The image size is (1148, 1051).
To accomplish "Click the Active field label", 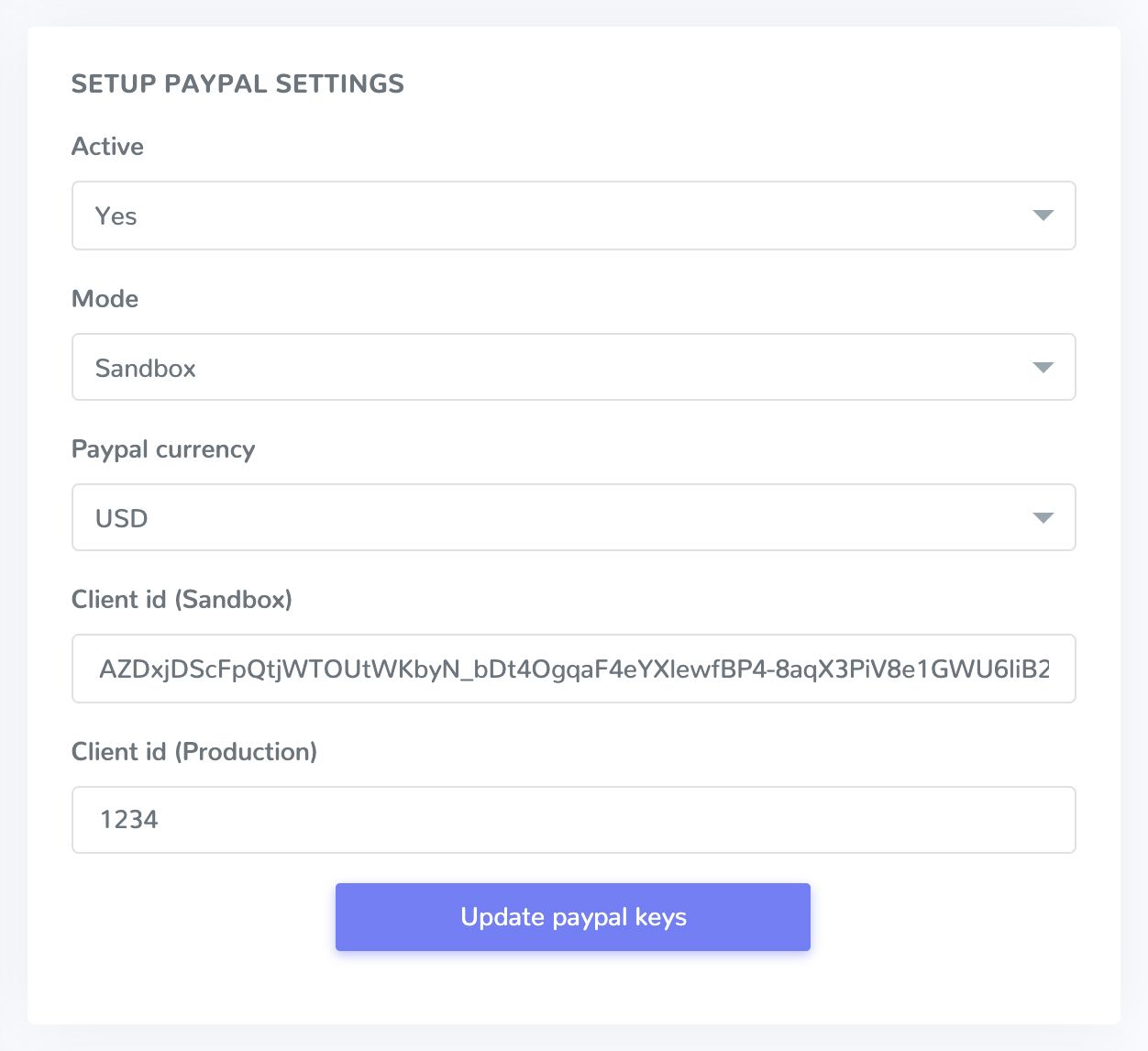I will click(107, 147).
